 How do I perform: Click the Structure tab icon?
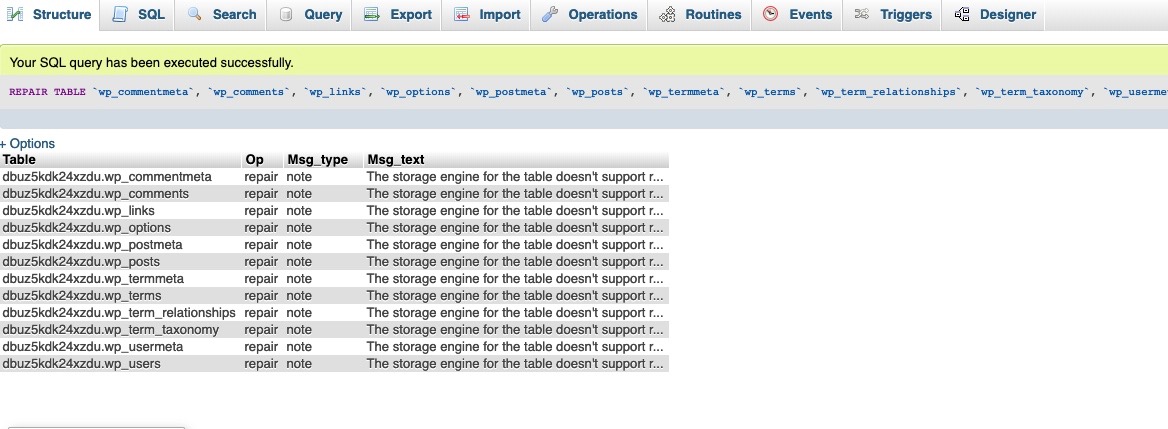tap(16, 14)
